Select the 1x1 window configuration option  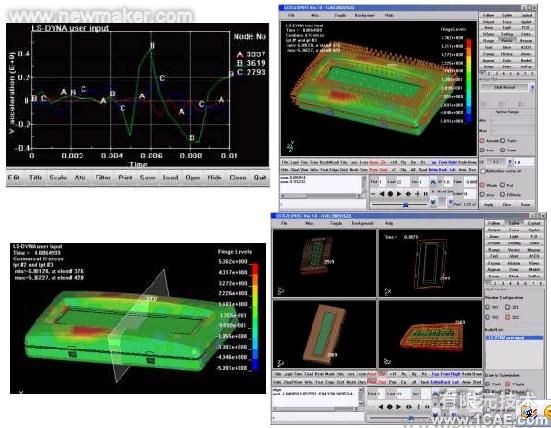pyautogui.click(x=487, y=307)
